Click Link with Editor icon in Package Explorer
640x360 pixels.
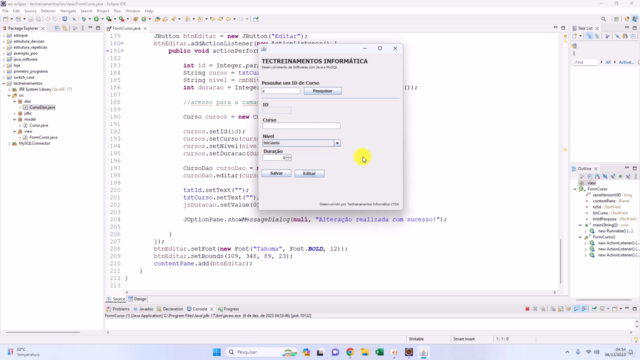(64, 28)
